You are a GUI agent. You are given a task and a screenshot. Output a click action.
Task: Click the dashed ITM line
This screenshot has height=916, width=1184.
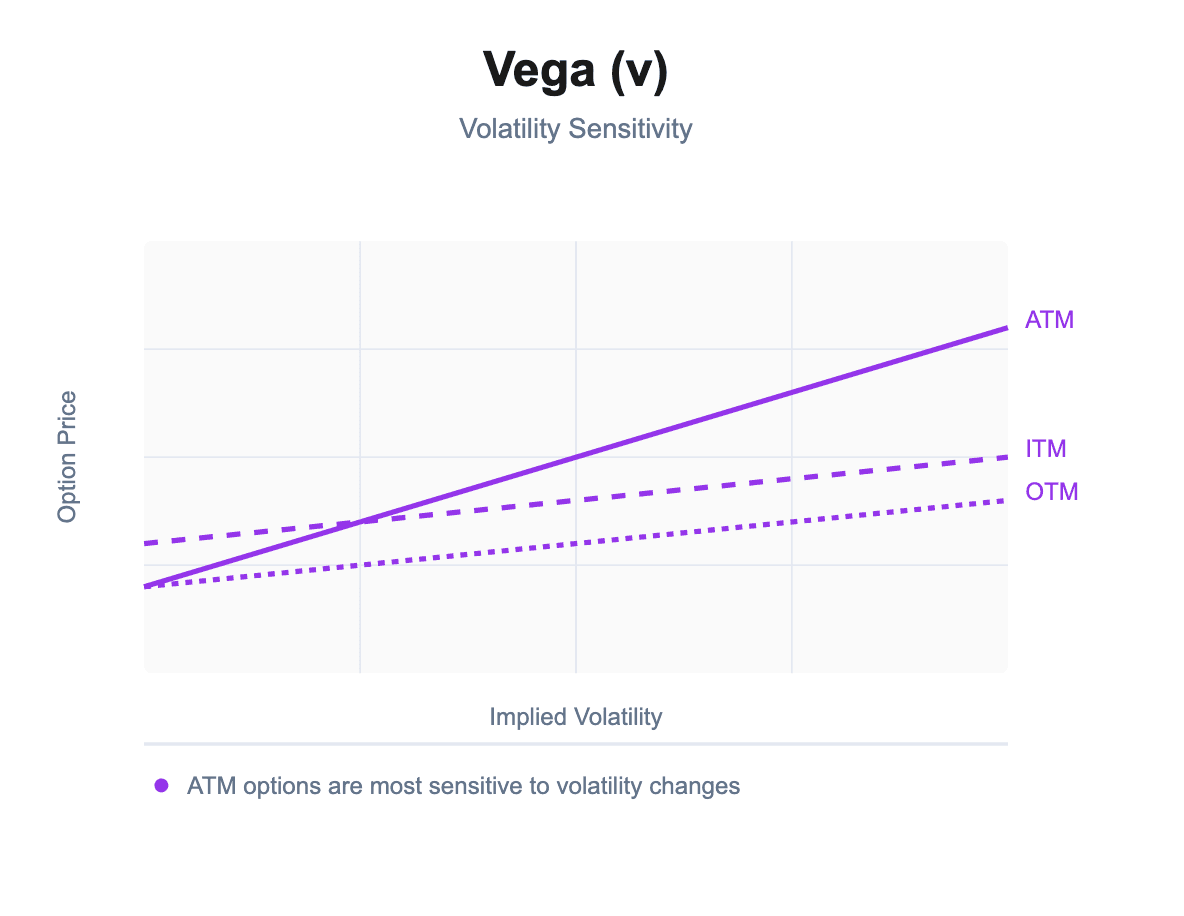[792, 478]
